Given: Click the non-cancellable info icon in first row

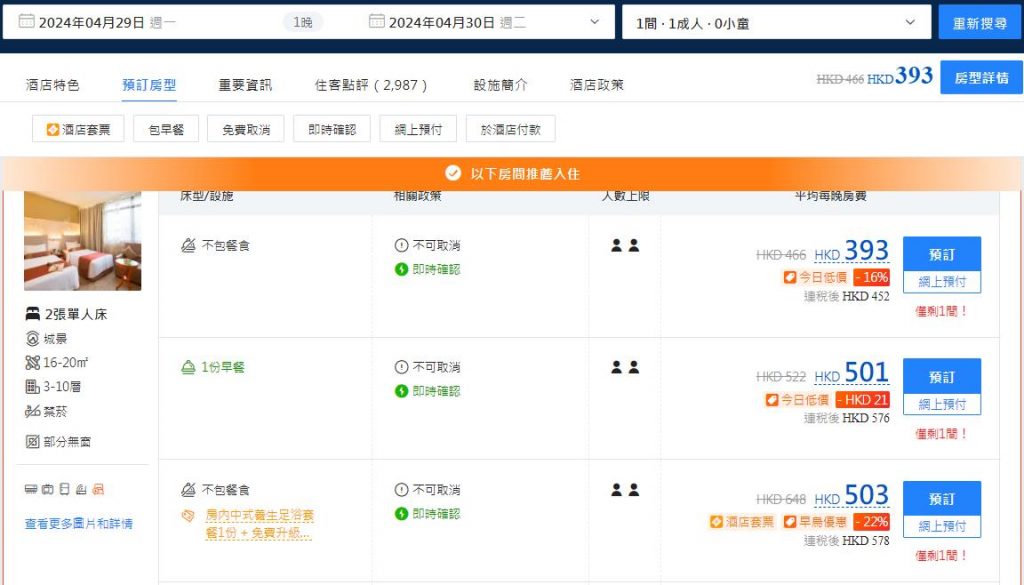Looking at the screenshot, I should click(x=402, y=245).
